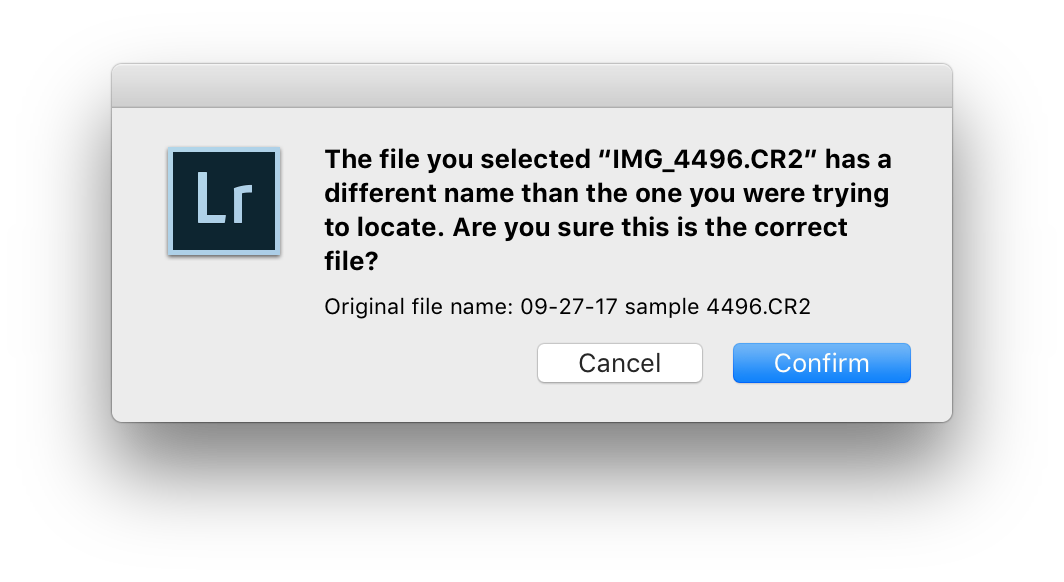
Task: Click the black background outside the dialog
Action: point(531,500)
